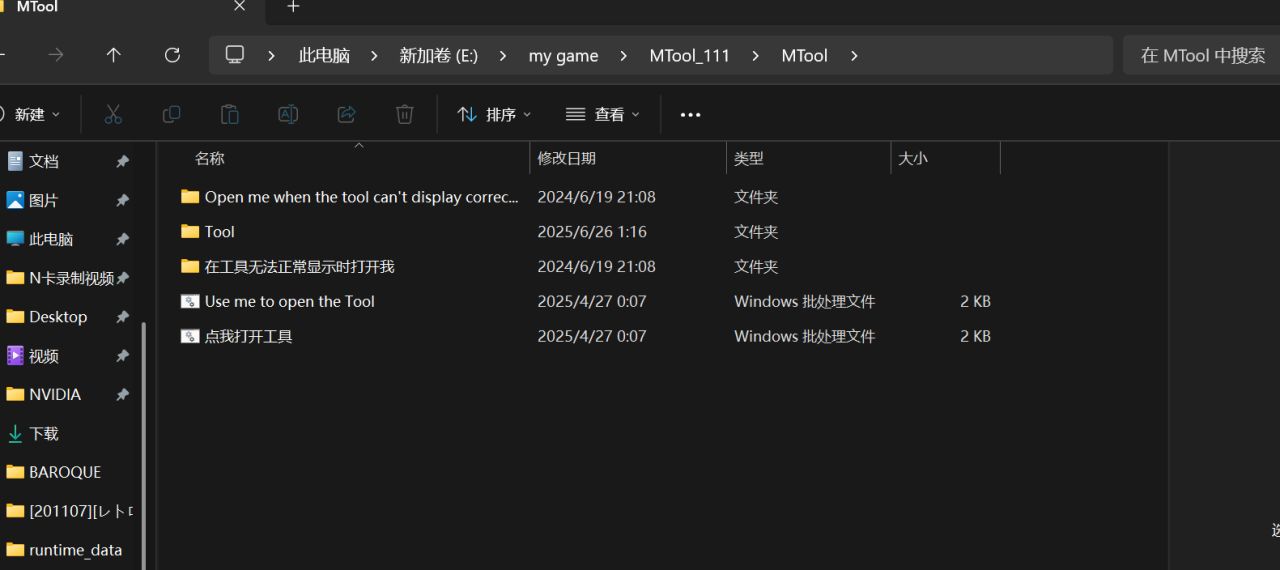Go to 新加卷 (E:) in the address bar
The image size is (1280, 570).
tap(439, 56)
